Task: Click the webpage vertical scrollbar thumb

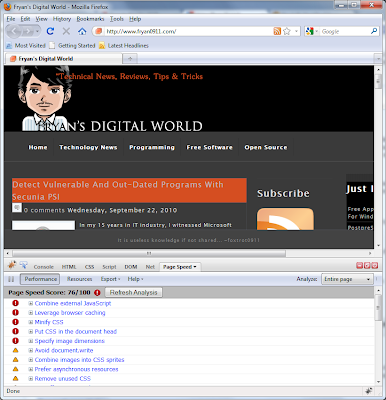Action: [378, 82]
